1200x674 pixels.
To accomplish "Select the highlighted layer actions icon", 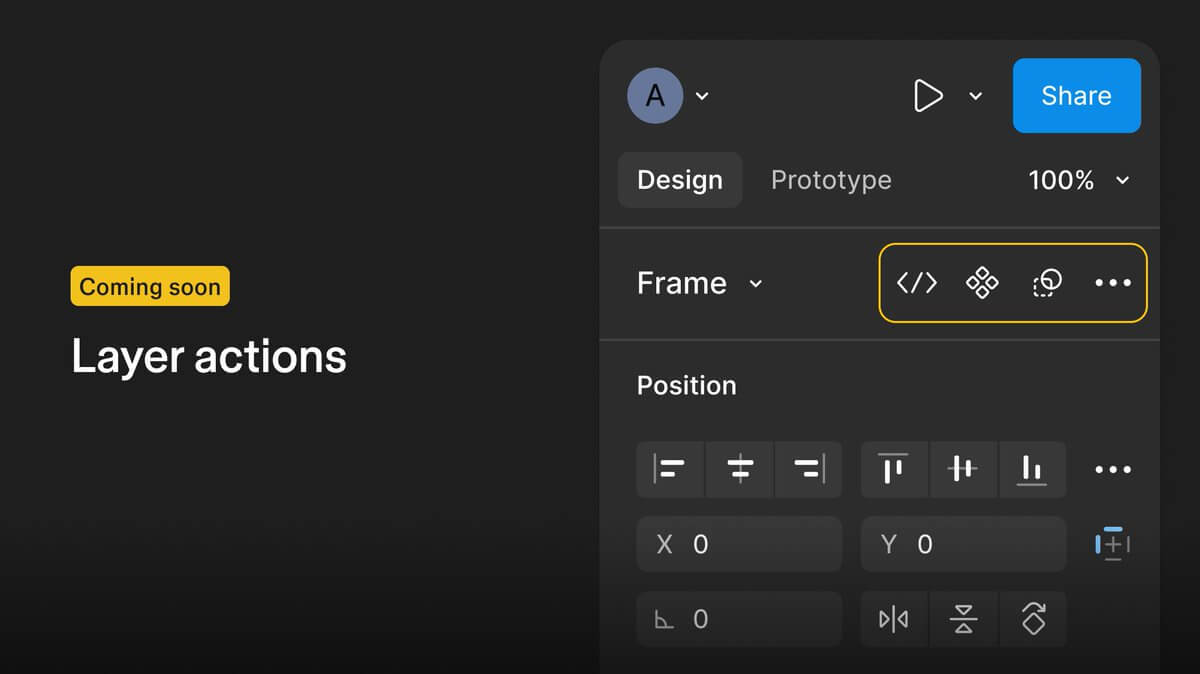I will pyautogui.click(x=1046, y=283).
